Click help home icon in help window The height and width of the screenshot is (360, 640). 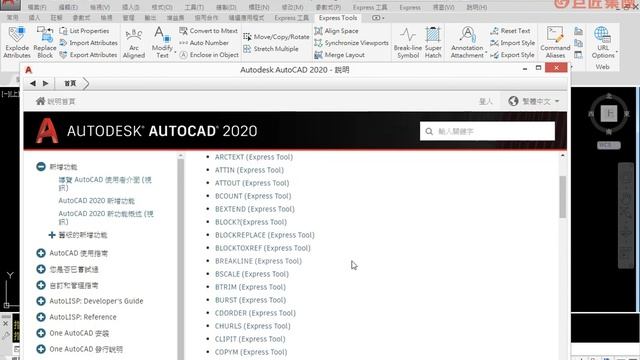pyautogui.click(x=40, y=101)
